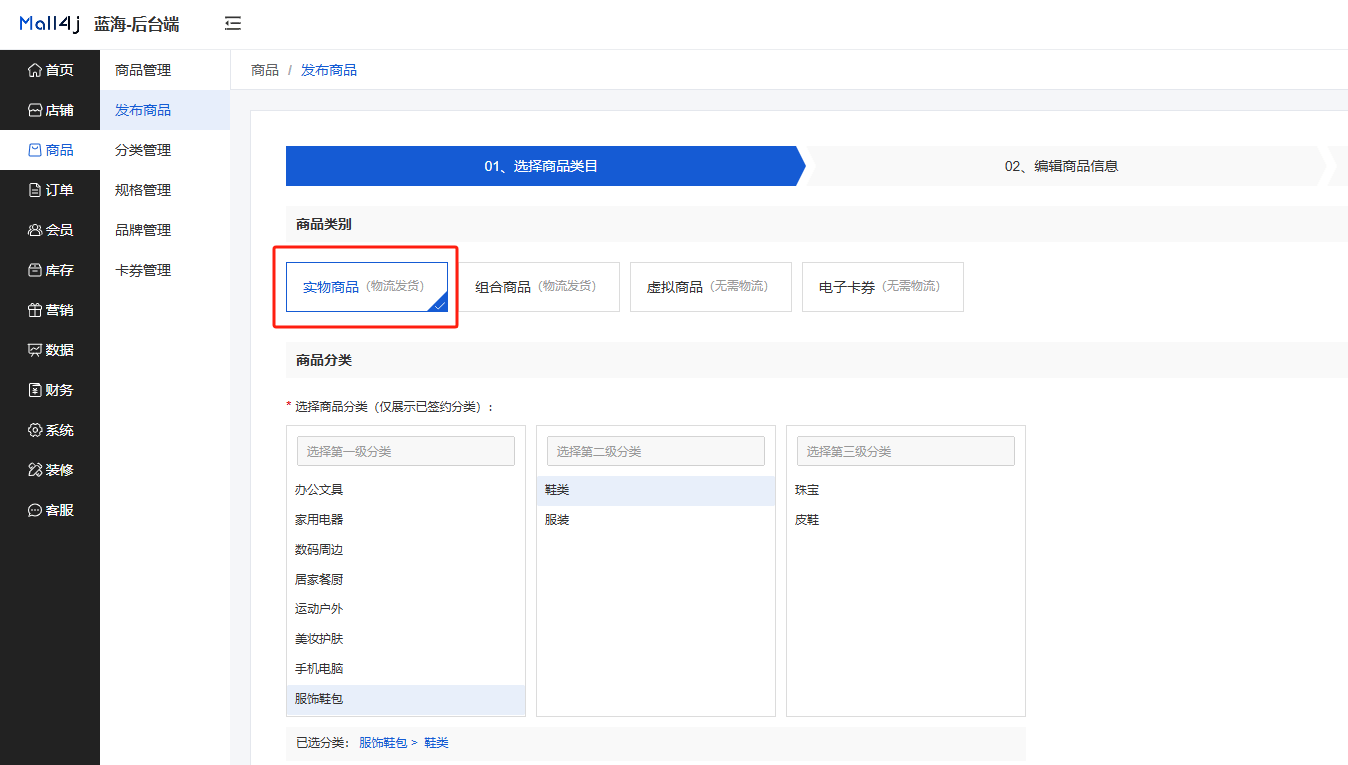
Task: Click the 发布商品 breadcrumb
Action: coord(329,70)
